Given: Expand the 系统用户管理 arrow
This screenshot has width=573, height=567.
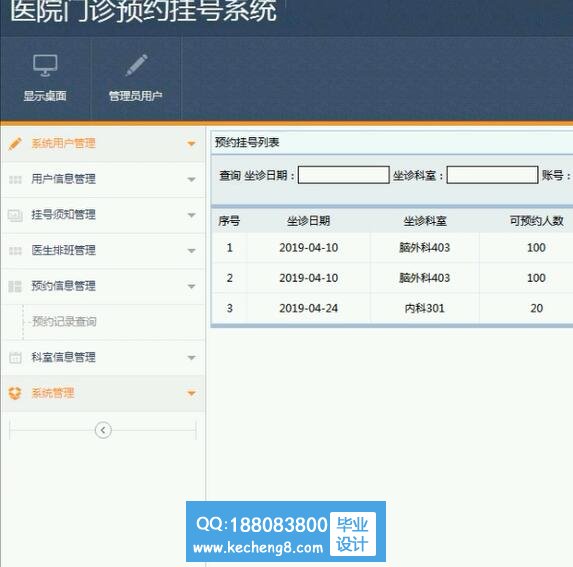Looking at the screenshot, I should 191,144.
